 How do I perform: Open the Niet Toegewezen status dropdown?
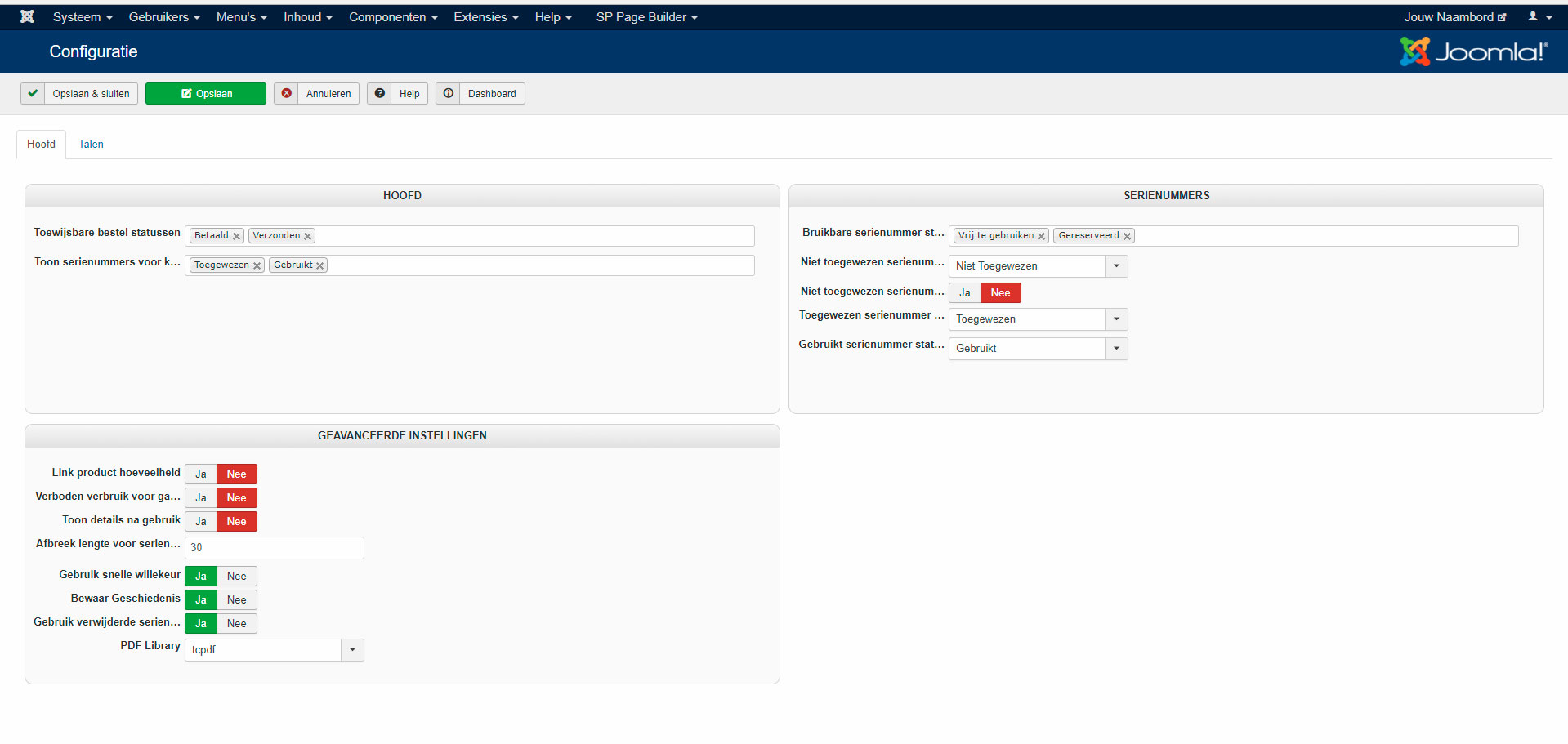point(1039,266)
